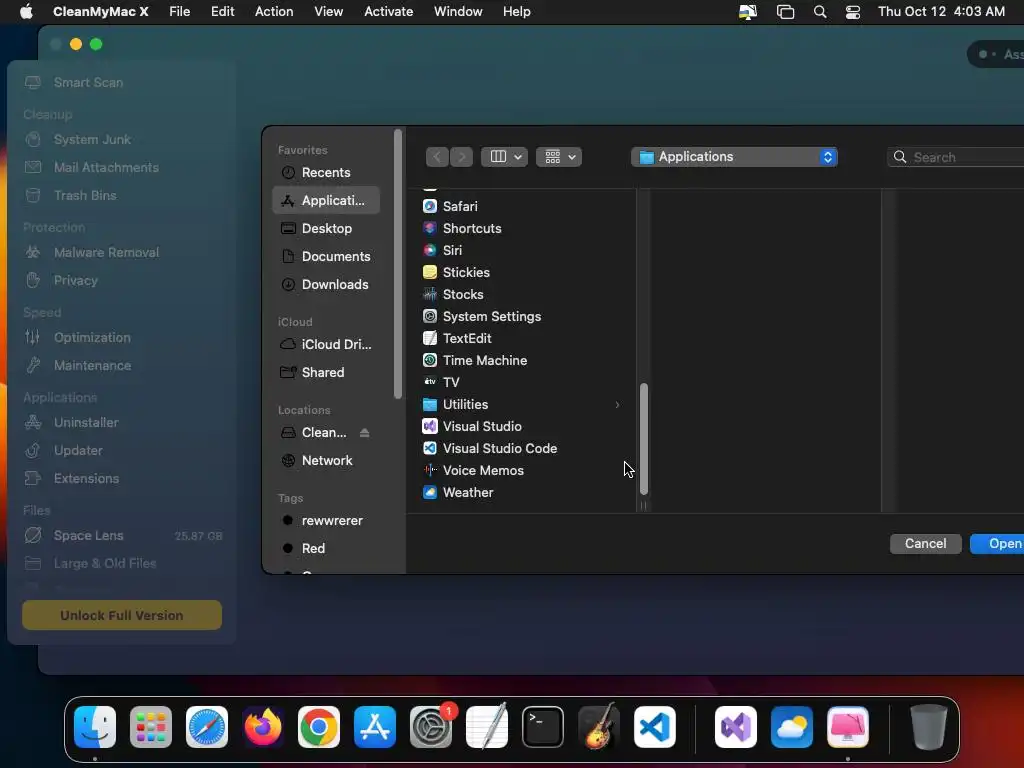Open the Space Lens module
The height and width of the screenshot is (768, 1024).
pyautogui.click(x=121, y=536)
